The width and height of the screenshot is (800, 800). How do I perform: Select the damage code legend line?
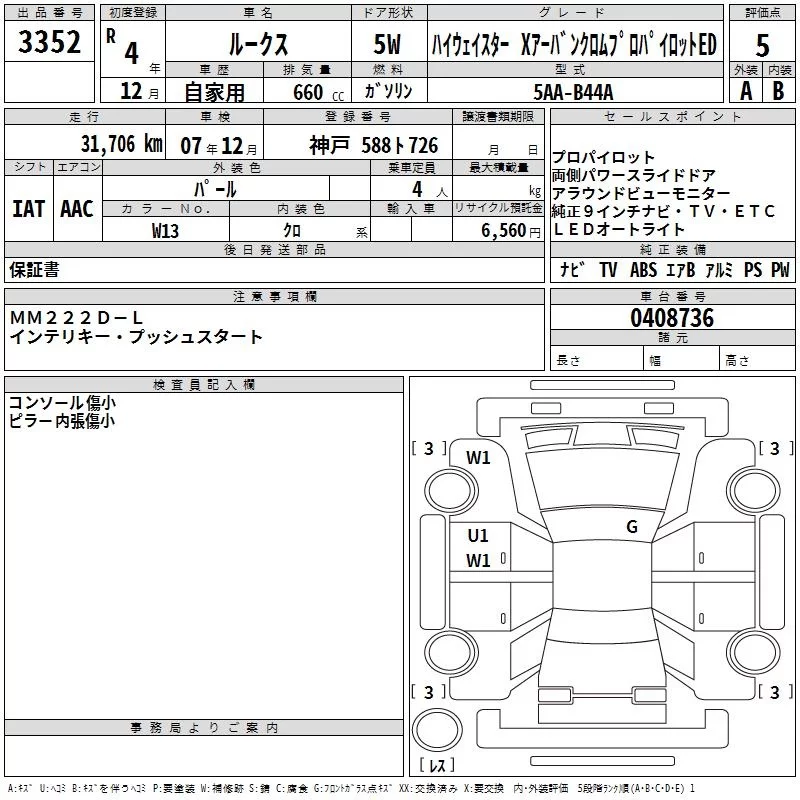351,788
